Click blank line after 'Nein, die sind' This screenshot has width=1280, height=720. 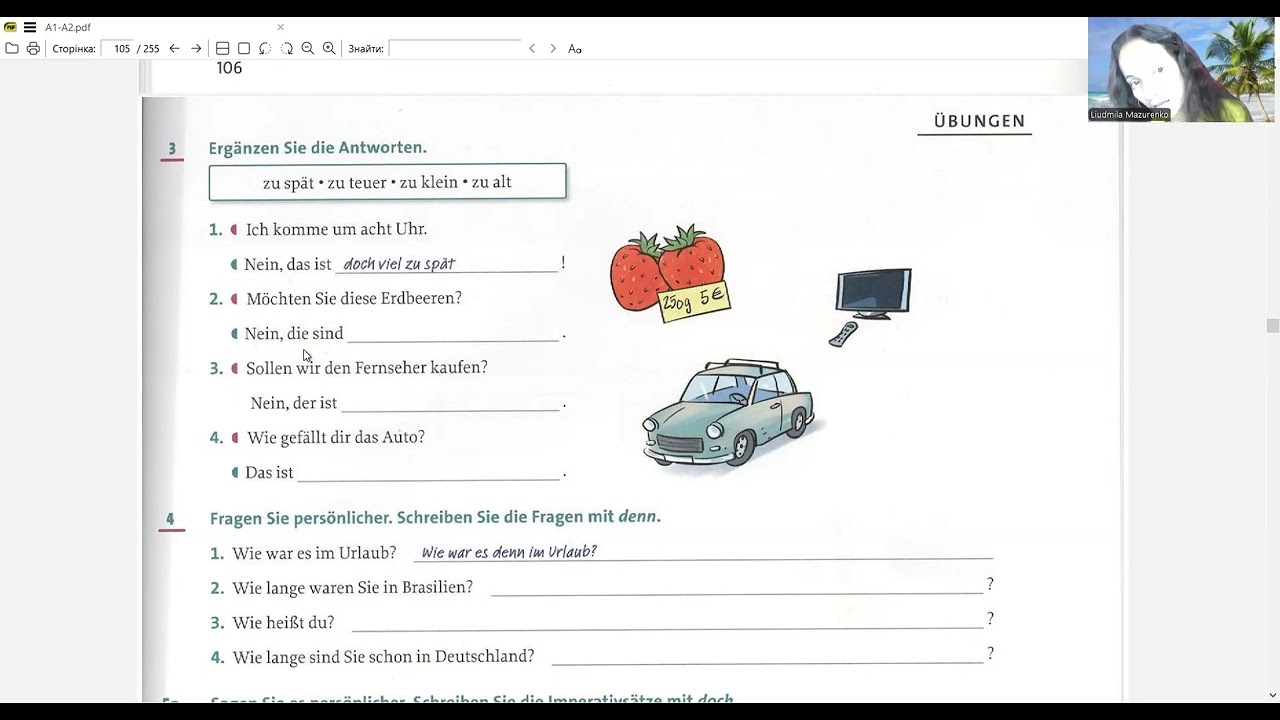[x=453, y=334]
